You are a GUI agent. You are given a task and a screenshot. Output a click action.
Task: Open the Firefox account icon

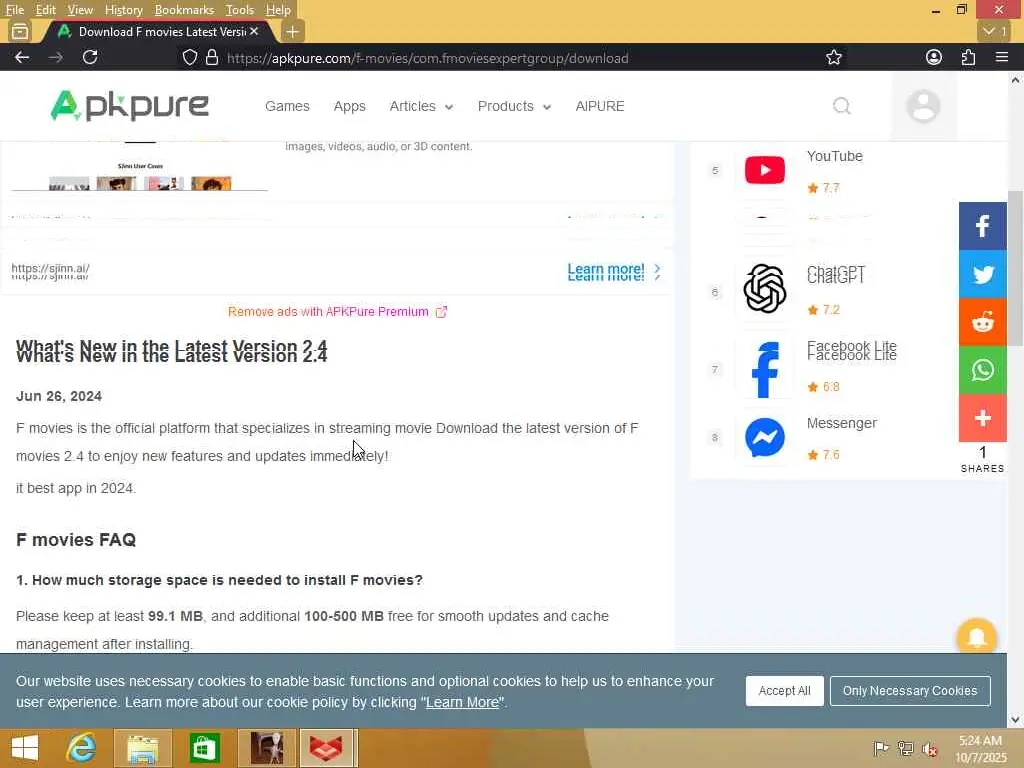934,57
